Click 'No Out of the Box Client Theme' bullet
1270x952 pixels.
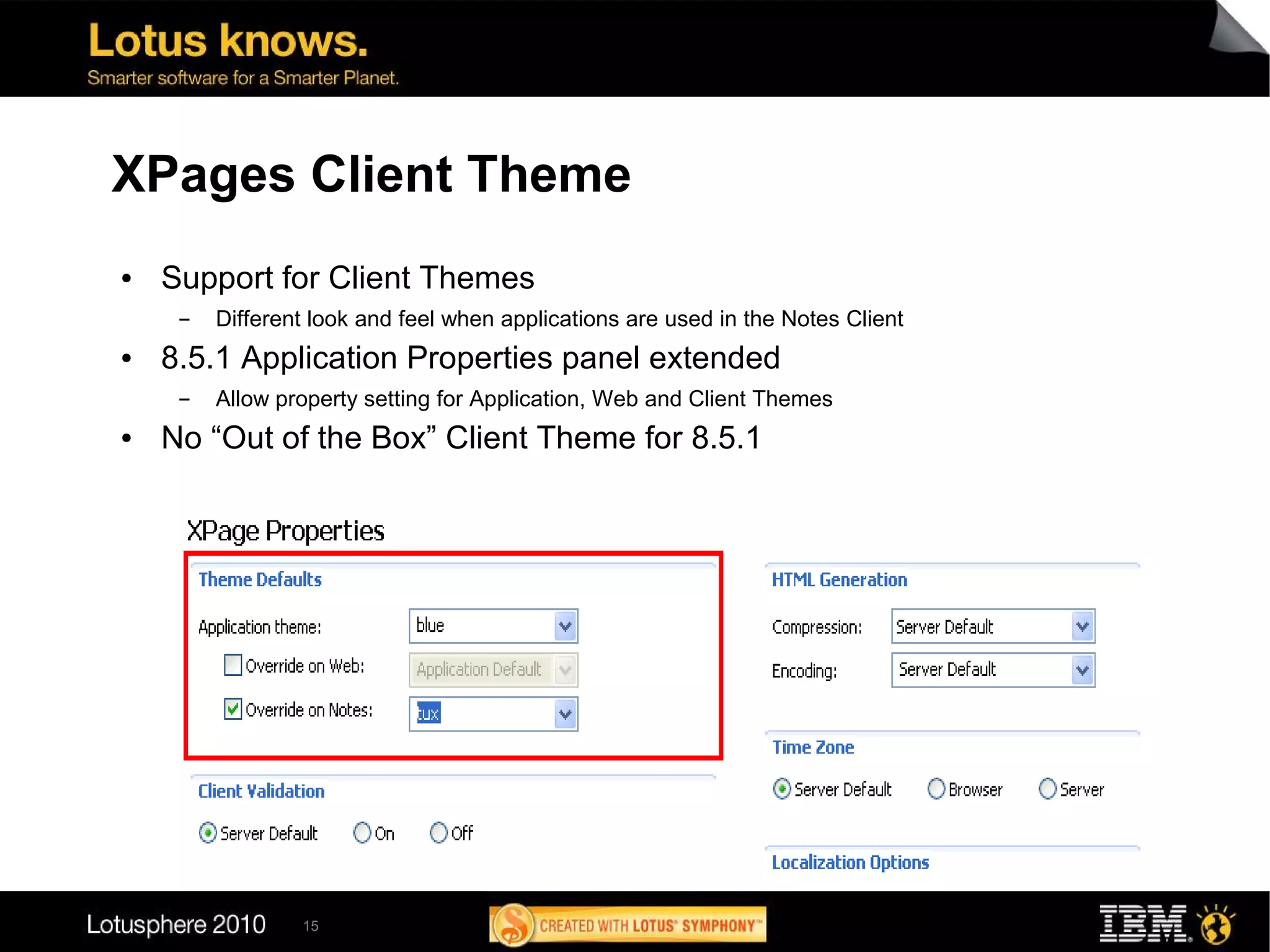[461, 437]
